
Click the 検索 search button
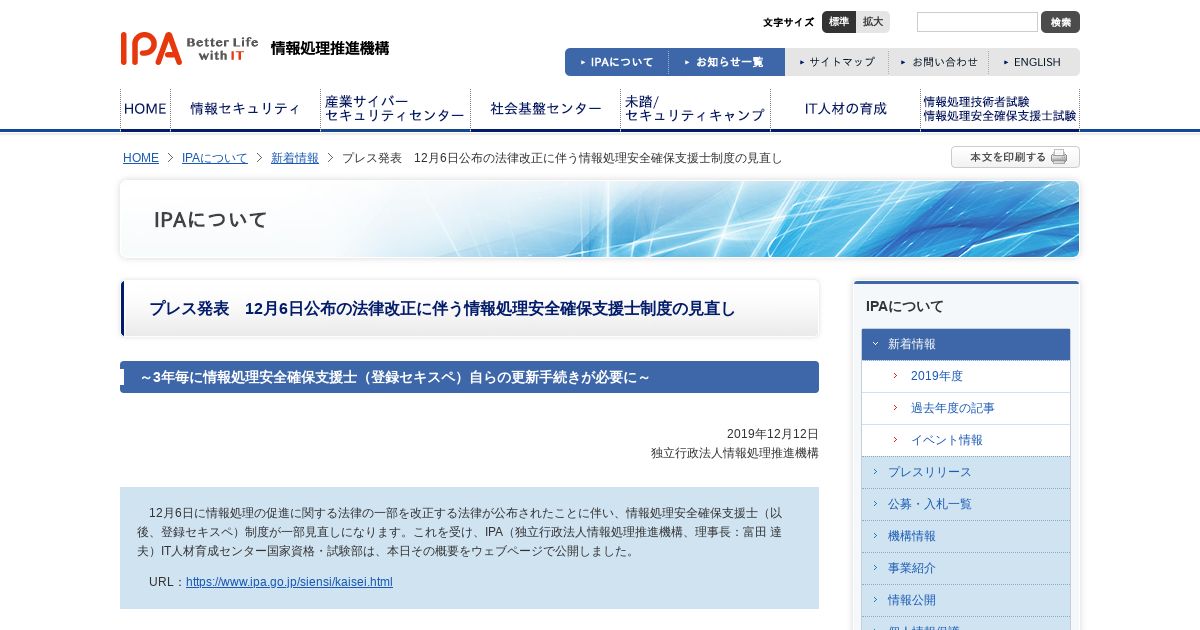pos(1060,22)
